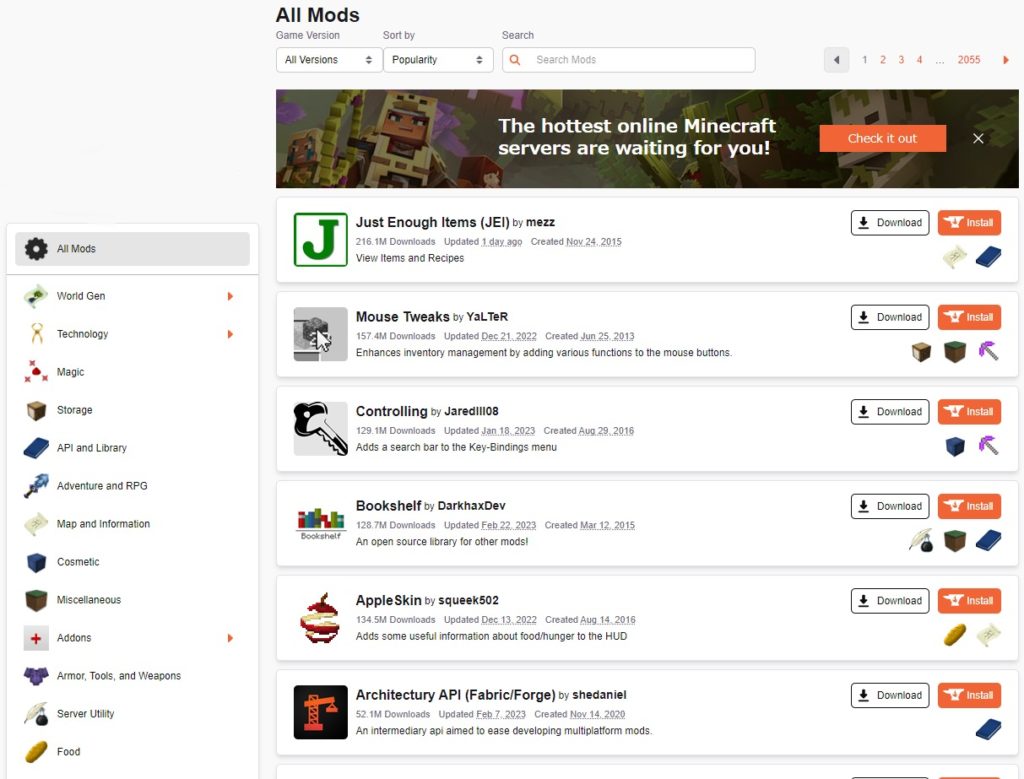Click the quill and ink icon on Bookshelf card

tap(921, 541)
